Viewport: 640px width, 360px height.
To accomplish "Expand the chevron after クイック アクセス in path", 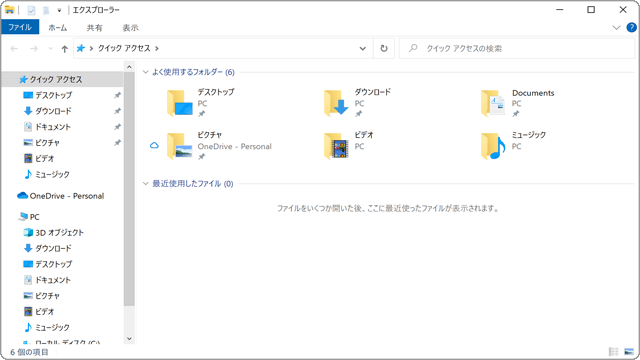I will click(x=157, y=49).
